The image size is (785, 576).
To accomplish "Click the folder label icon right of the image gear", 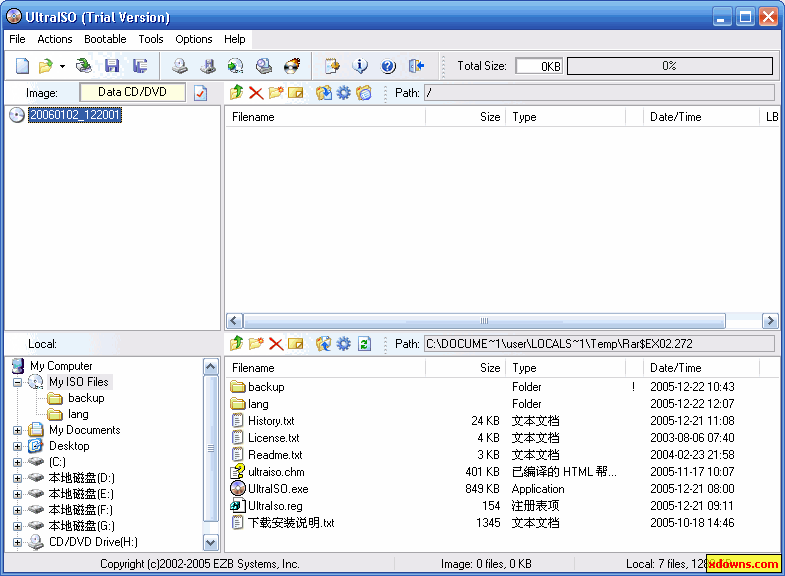I will tap(364, 93).
